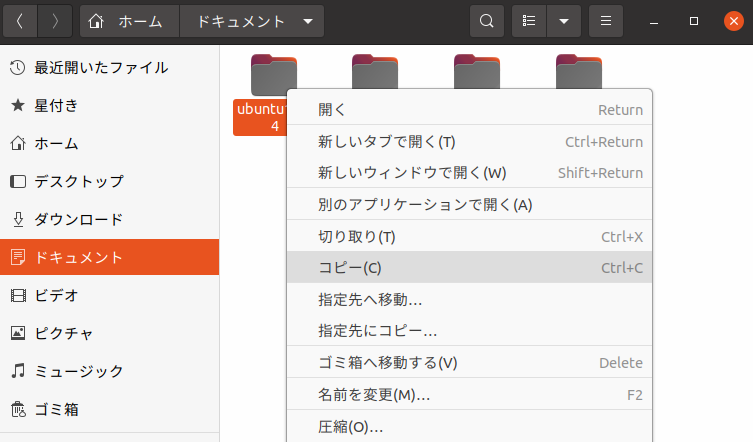Expand the ドキュメント path dropdown arrow
The width and height of the screenshot is (753, 442).
pos(307,21)
